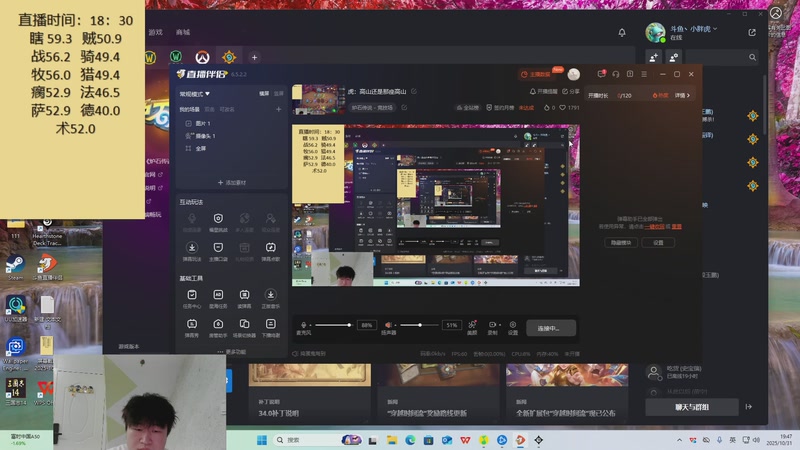Click the edit icon next to stream title
Screen dimensions: 800x450
pos(414,91)
